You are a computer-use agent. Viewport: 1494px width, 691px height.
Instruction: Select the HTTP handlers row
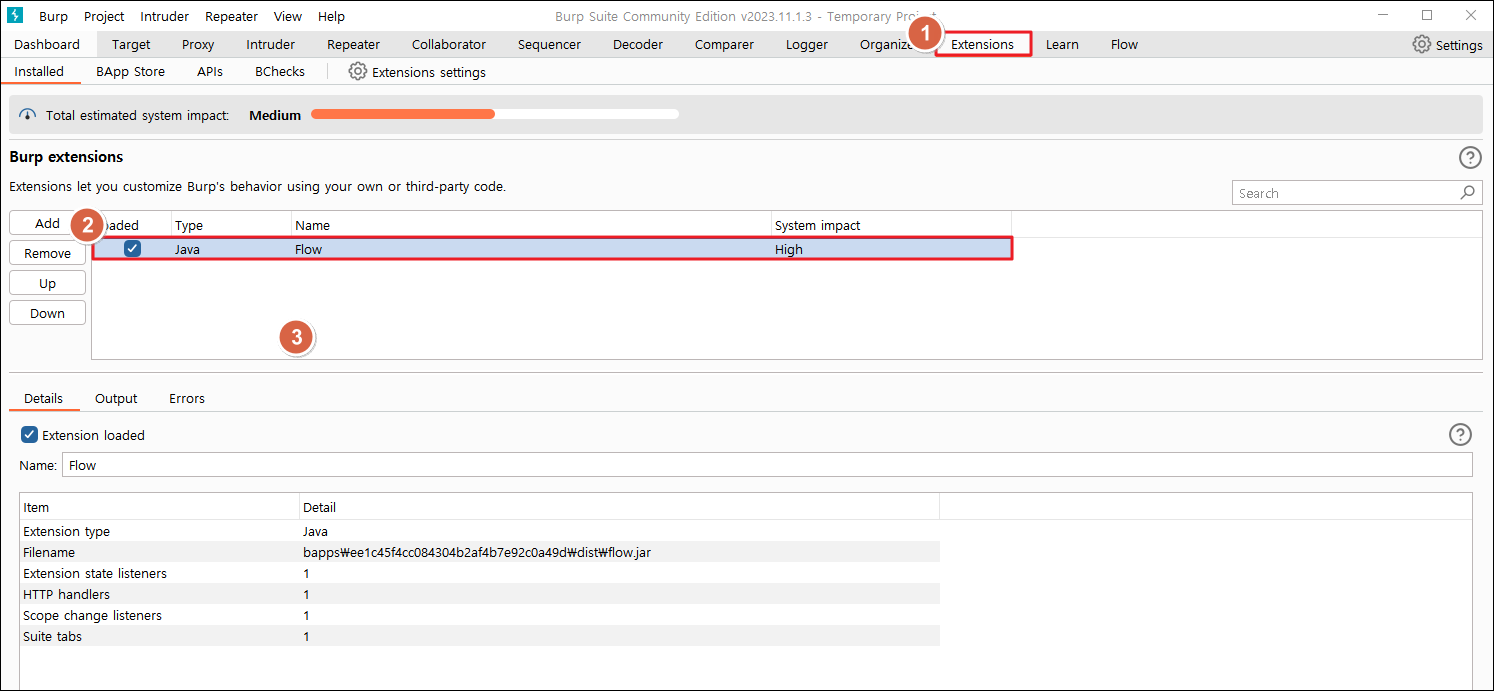(480, 594)
